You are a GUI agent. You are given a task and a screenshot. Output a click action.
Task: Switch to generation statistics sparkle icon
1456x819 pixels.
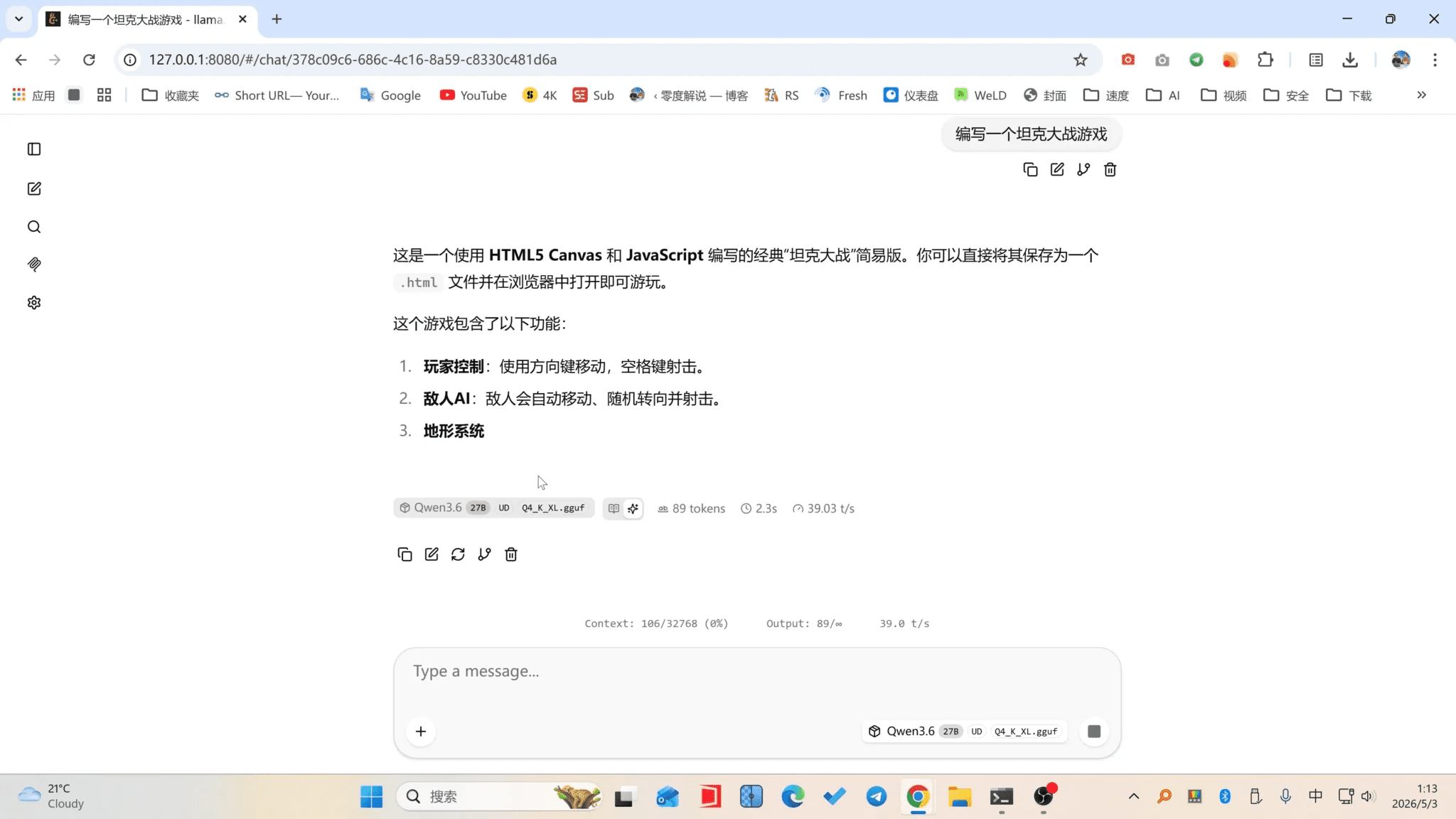tap(633, 508)
